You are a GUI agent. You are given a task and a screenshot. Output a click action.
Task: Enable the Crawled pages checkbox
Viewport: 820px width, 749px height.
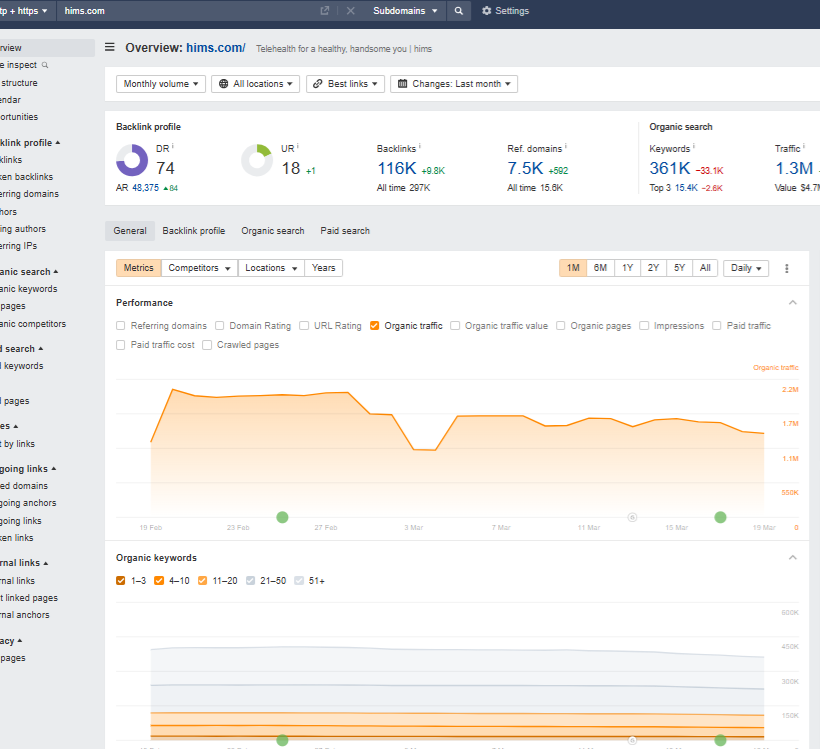(x=207, y=345)
